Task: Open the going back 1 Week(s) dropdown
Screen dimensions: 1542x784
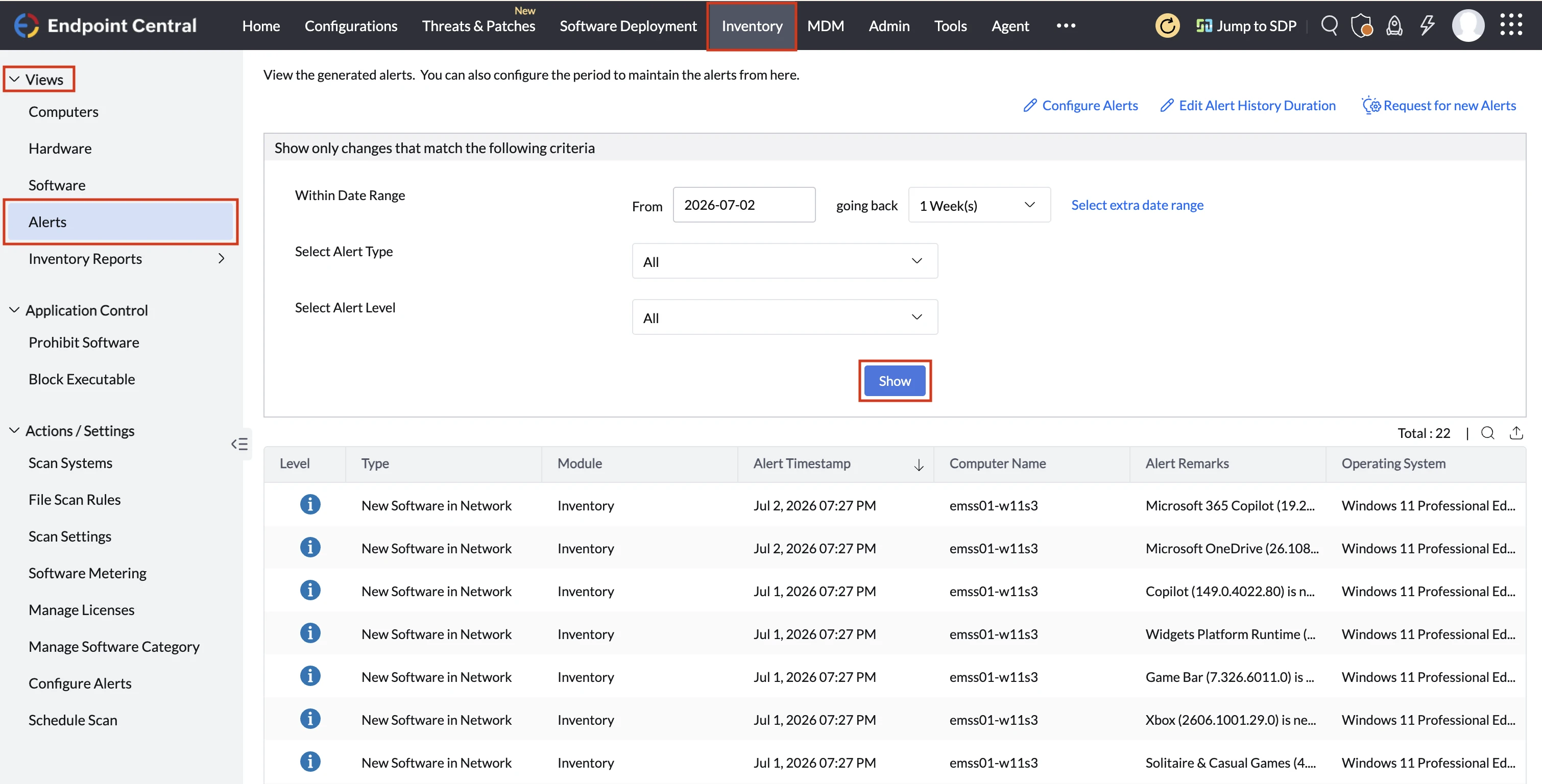Action: [979, 205]
